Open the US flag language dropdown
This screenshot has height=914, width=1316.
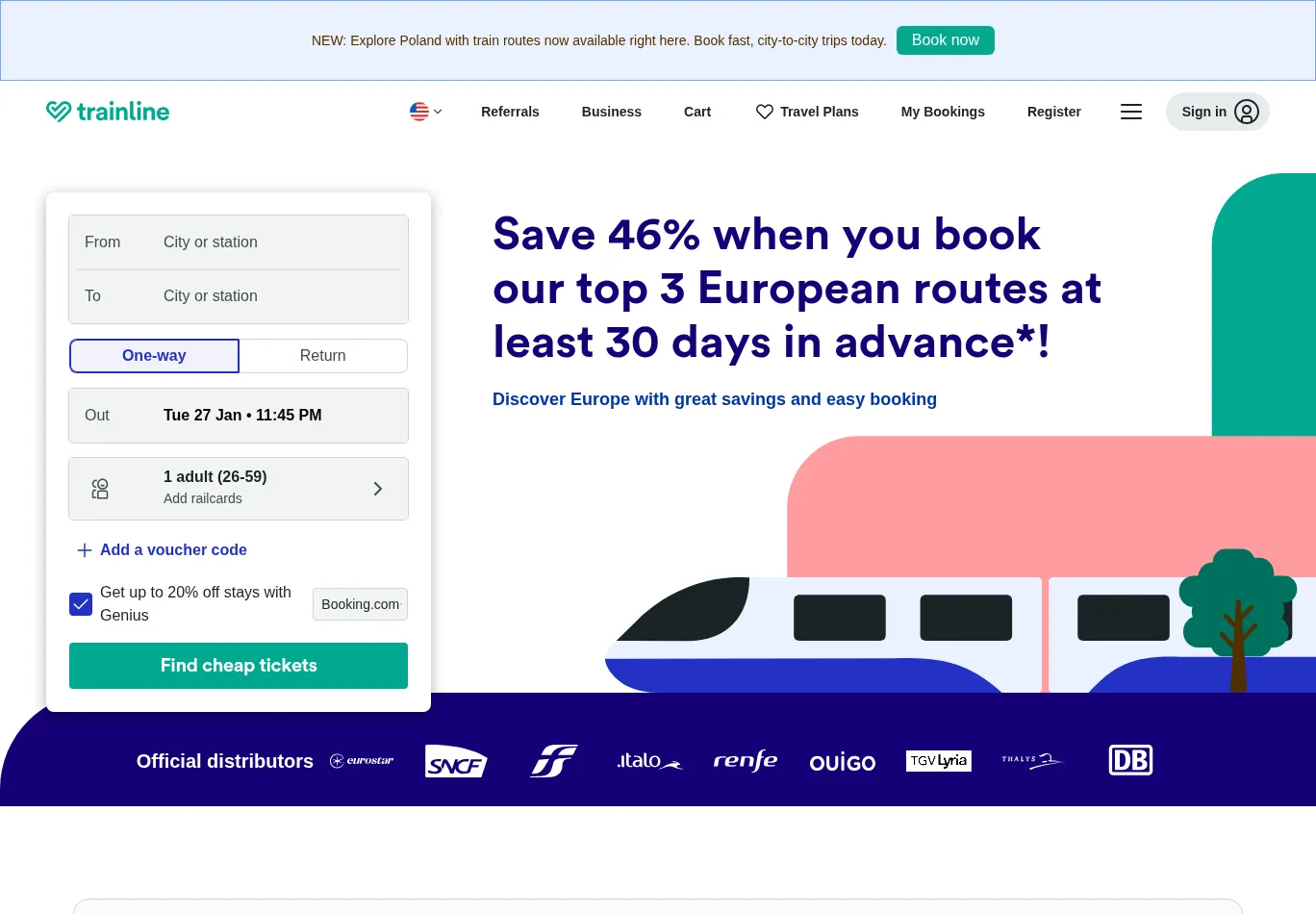(425, 112)
